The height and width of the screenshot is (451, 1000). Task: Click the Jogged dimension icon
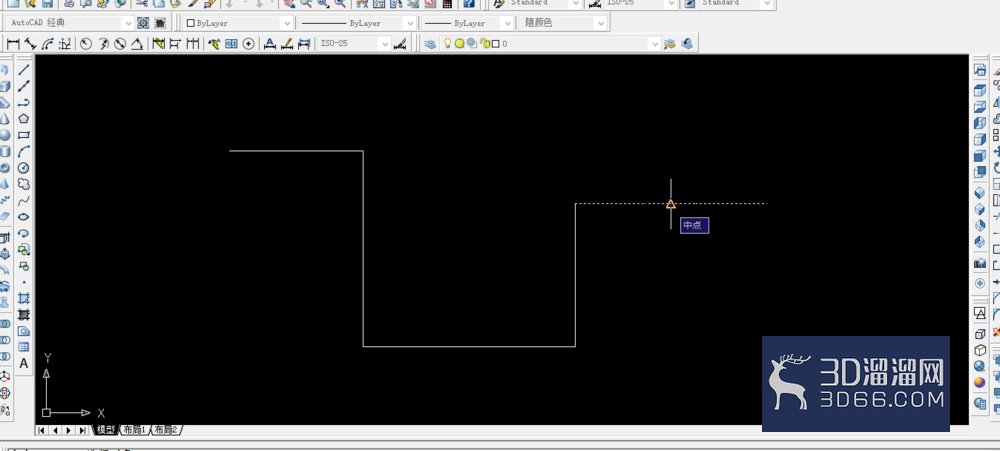tap(103, 44)
